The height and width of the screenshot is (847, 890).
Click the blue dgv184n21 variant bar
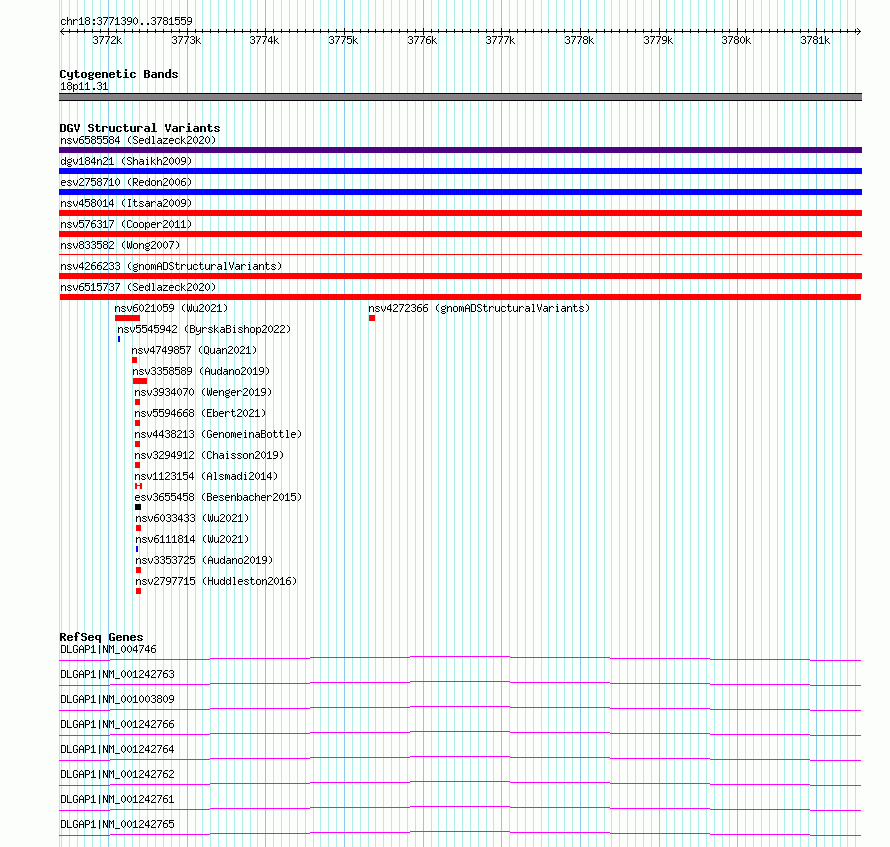pyautogui.click(x=460, y=171)
